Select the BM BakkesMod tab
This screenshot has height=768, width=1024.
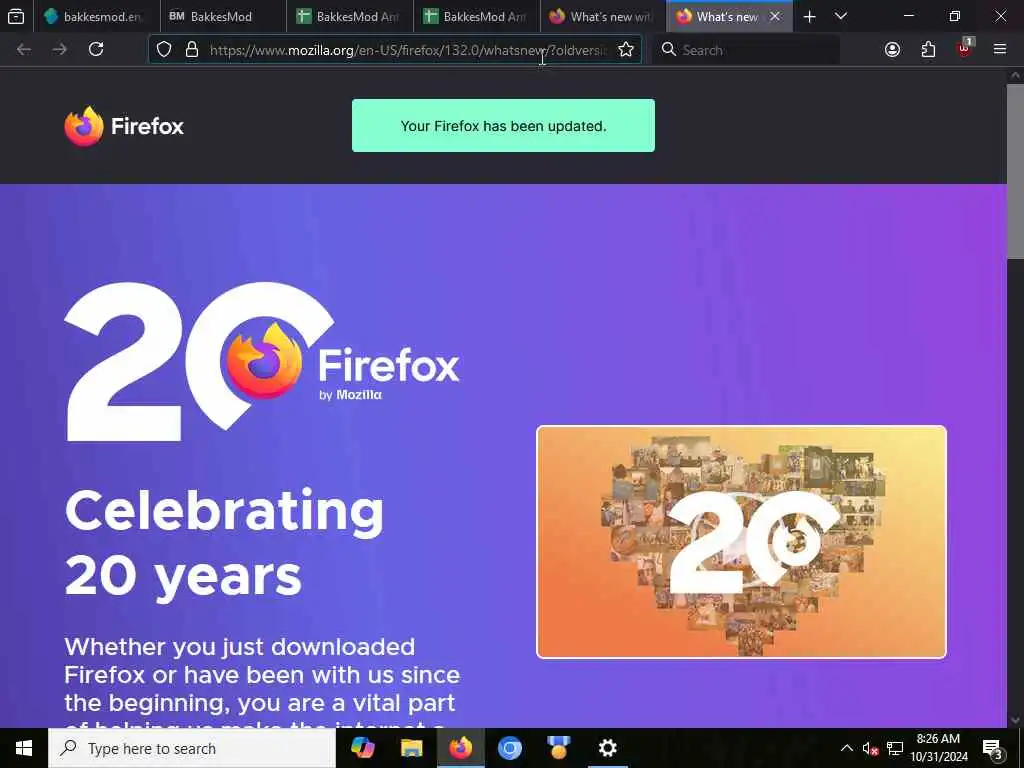pyautogui.click(x=223, y=16)
